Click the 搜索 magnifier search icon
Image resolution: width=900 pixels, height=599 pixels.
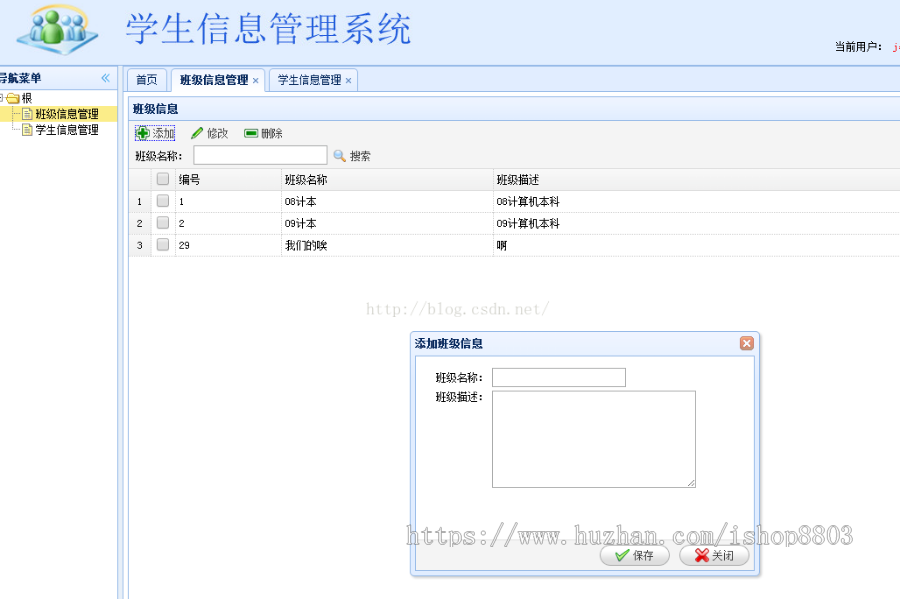click(340, 155)
